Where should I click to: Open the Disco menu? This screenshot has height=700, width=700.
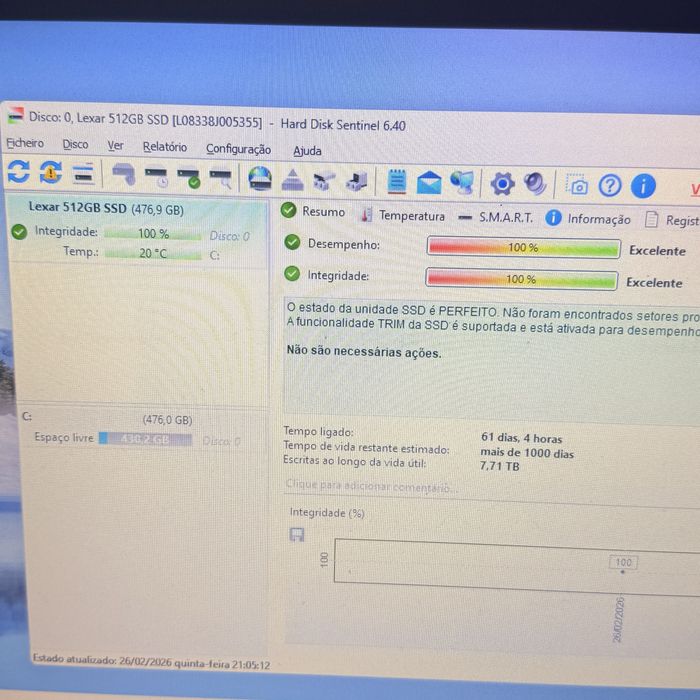75,144
